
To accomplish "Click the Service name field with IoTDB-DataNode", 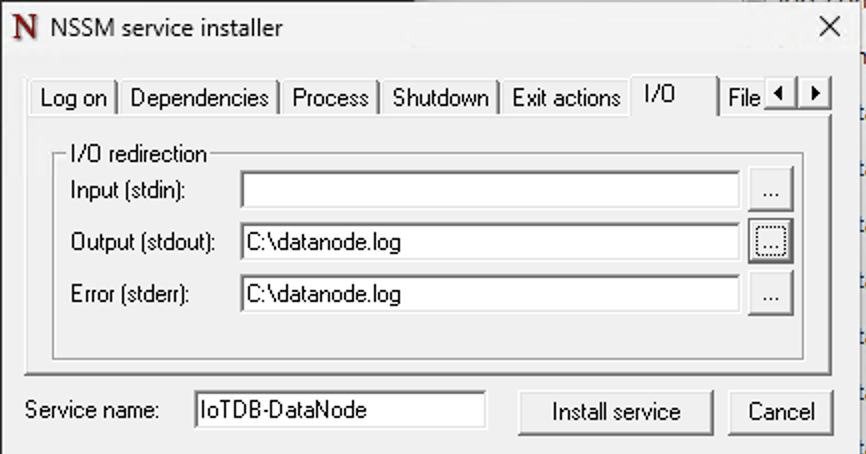I will pos(340,410).
